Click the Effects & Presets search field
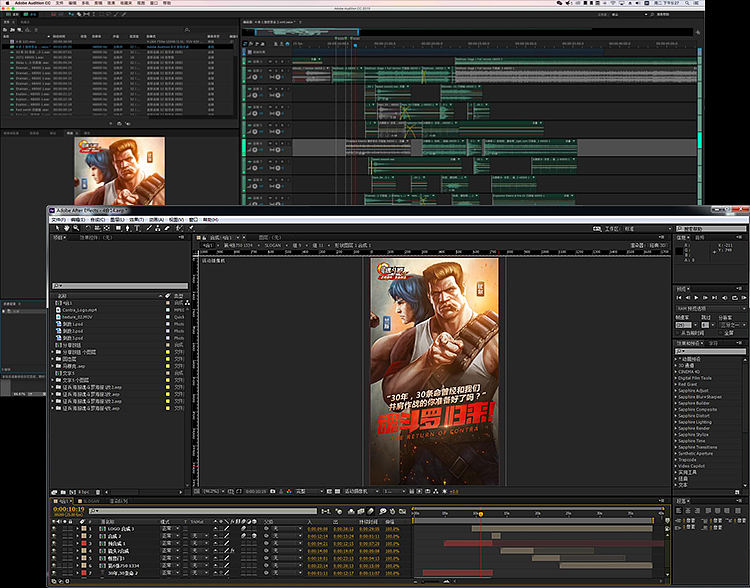 [711, 351]
